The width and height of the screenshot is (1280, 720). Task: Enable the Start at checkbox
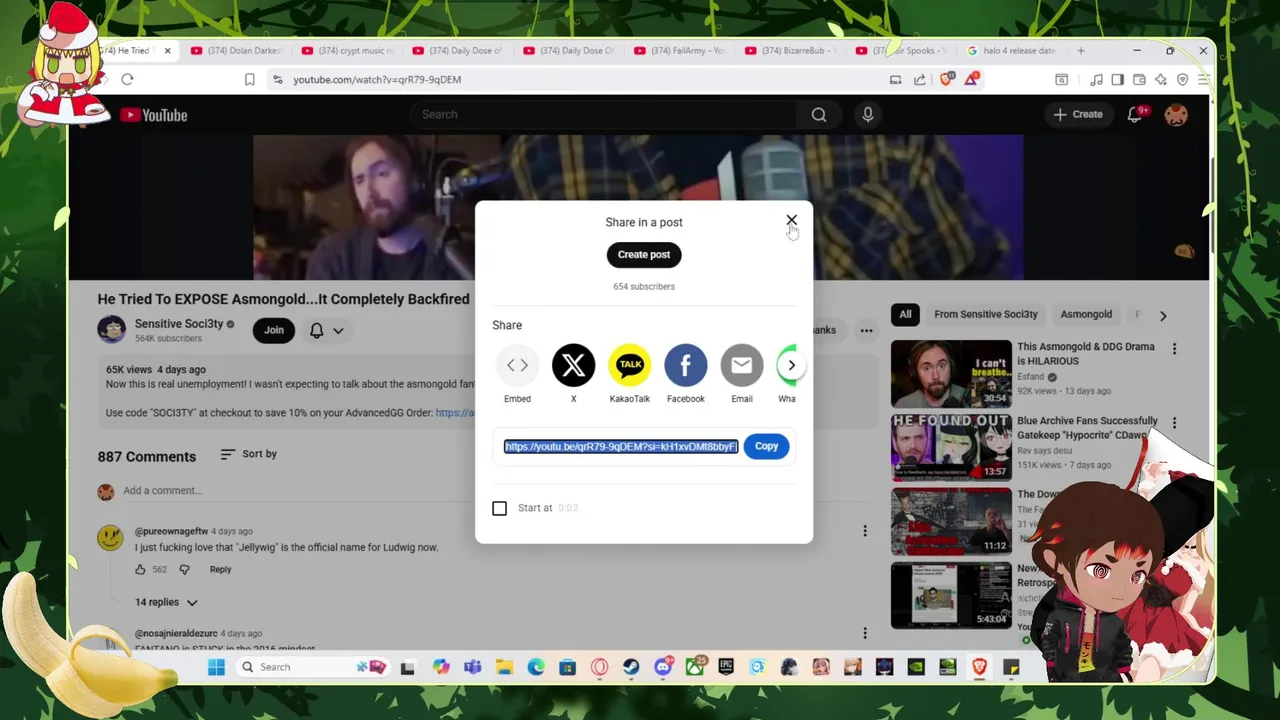point(500,508)
